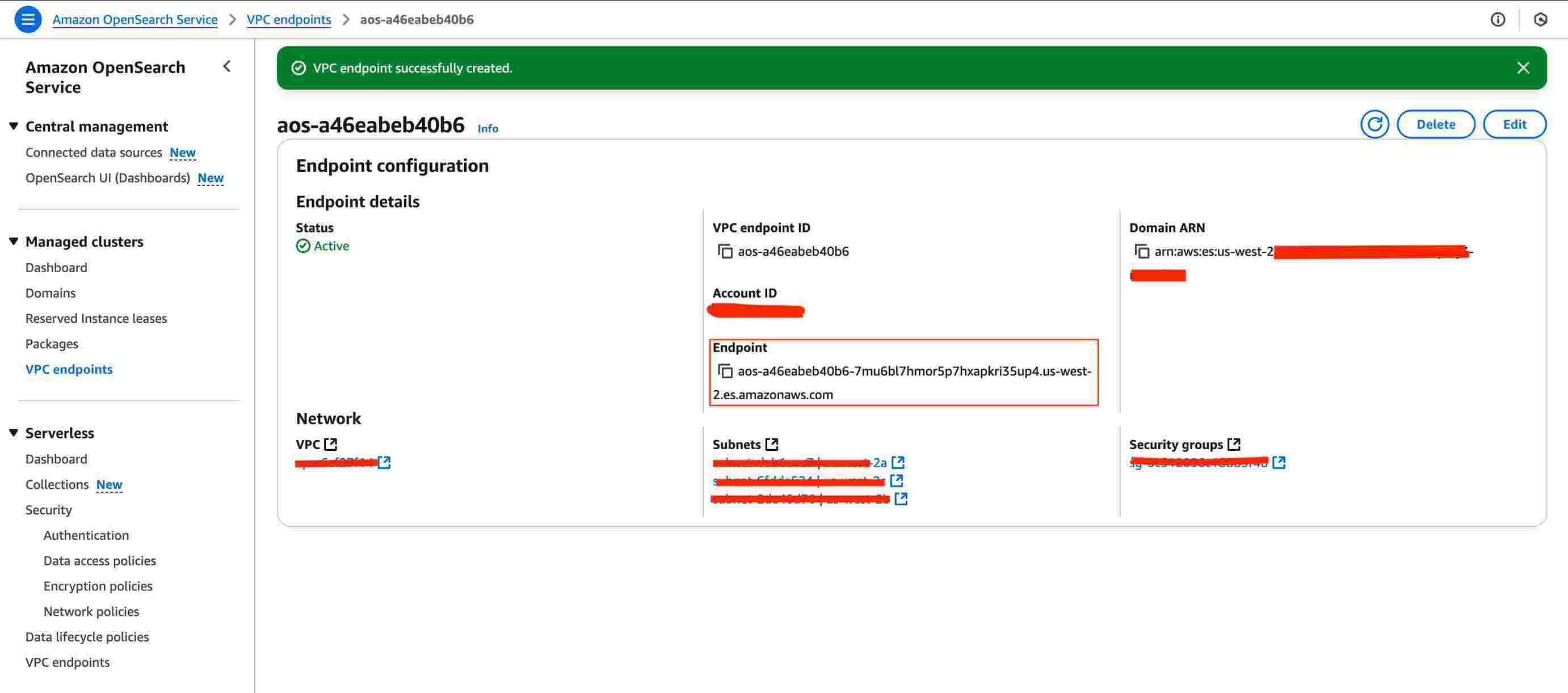Click the New badge beside OpenSearch UI
The image size is (1568, 693).
coord(211,178)
